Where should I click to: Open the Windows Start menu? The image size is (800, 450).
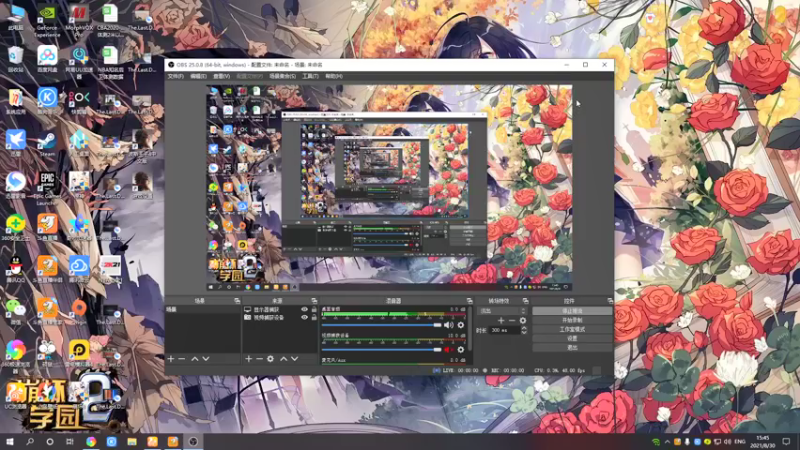(x=10, y=442)
